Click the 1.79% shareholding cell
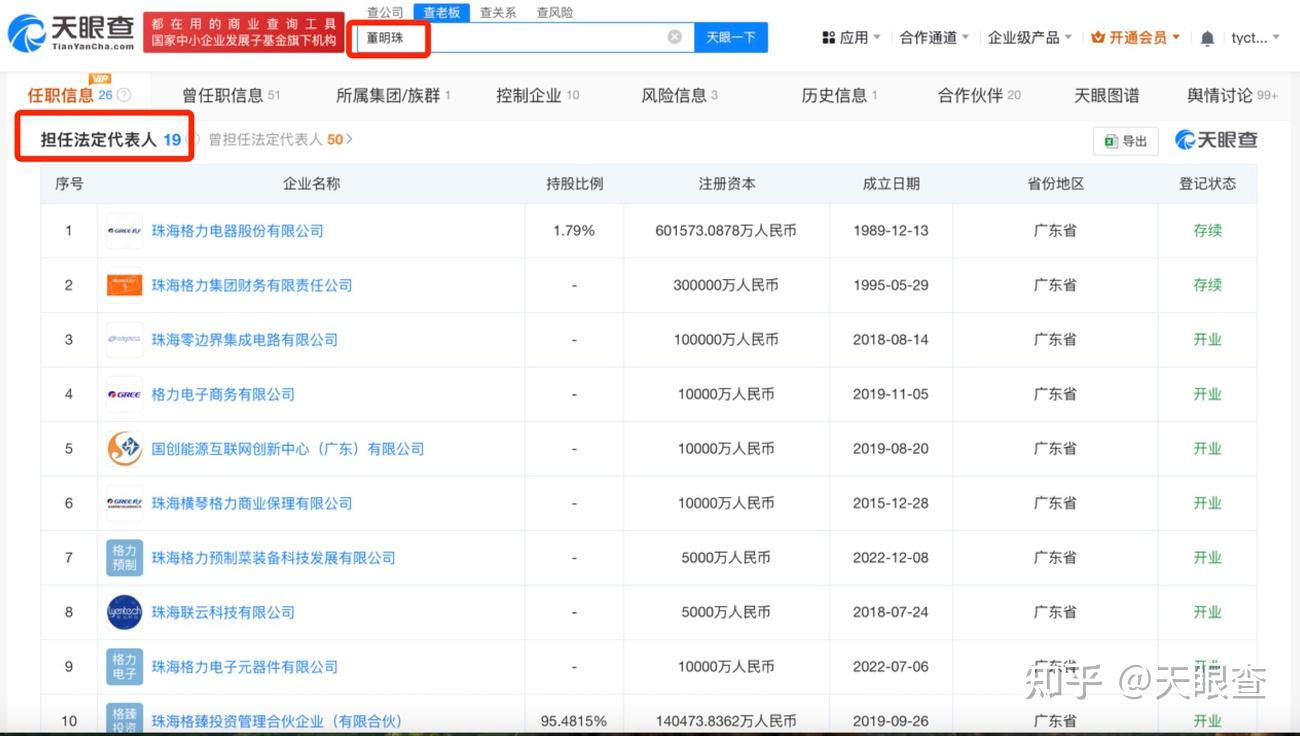This screenshot has width=1300, height=736. 574,231
